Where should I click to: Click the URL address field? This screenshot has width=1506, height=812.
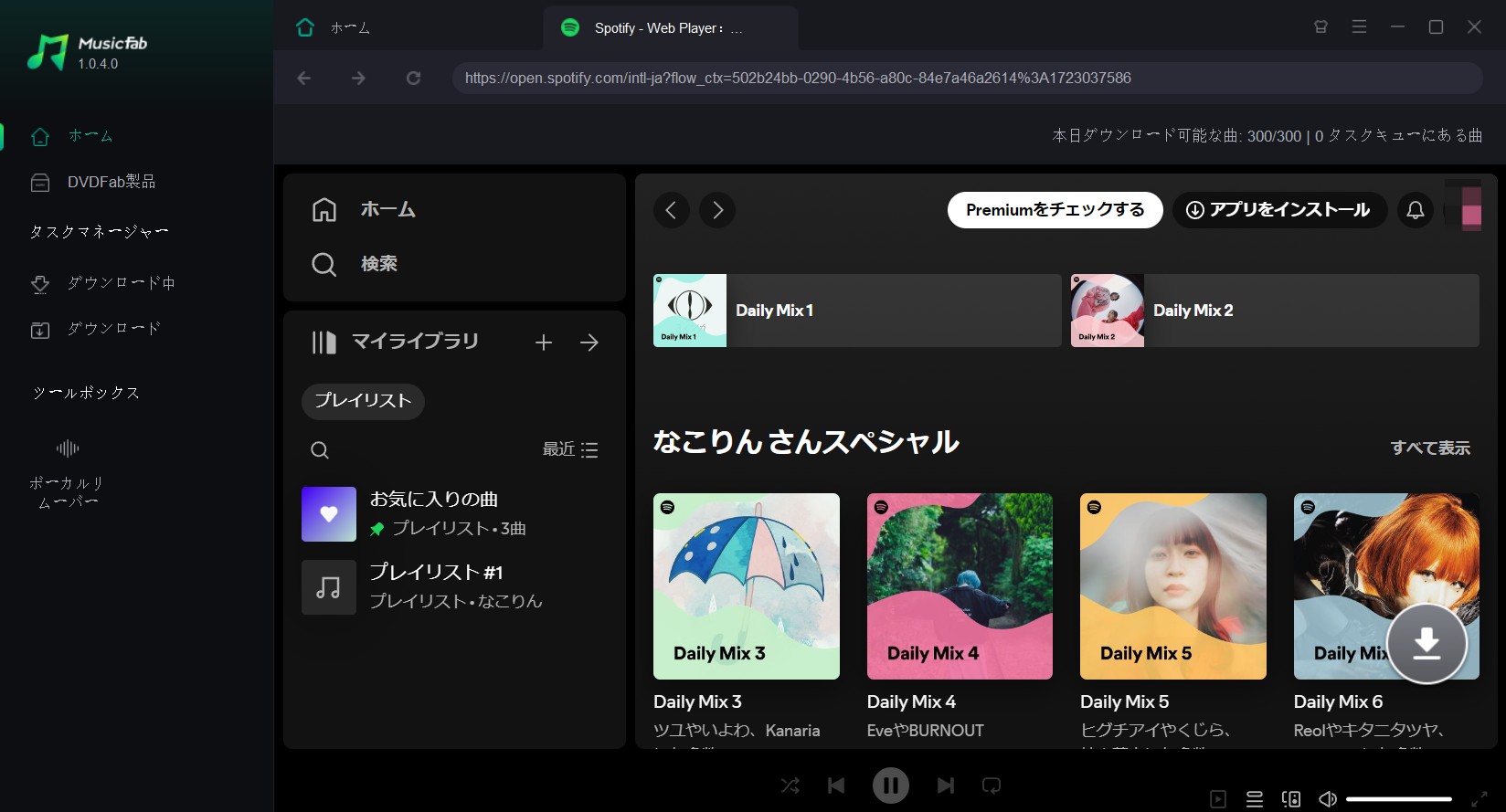click(x=967, y=79)
